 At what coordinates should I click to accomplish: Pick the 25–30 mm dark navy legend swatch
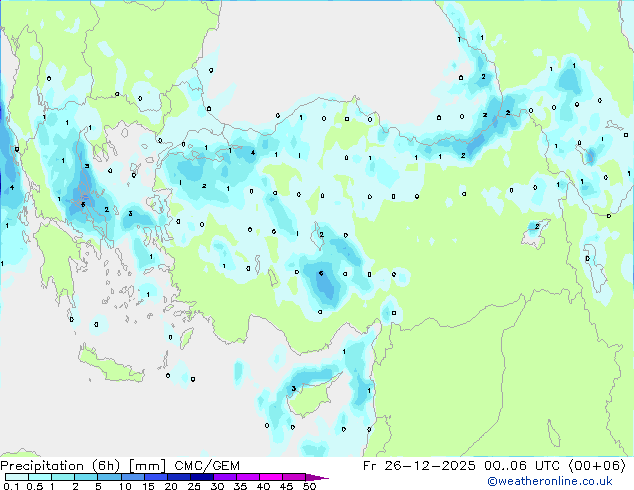click(202, 477)
